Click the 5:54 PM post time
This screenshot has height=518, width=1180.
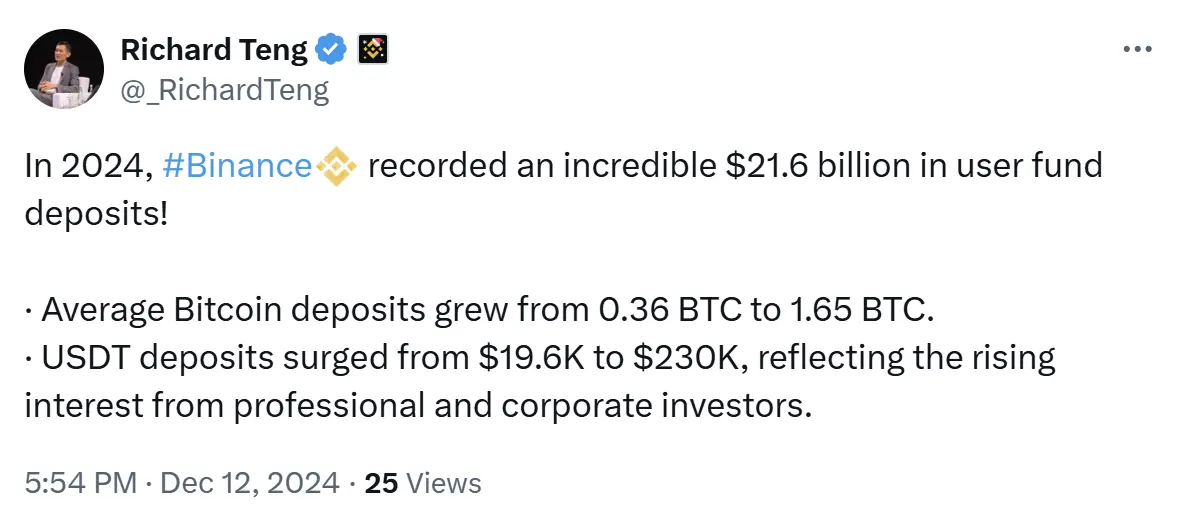coord(81,484)
